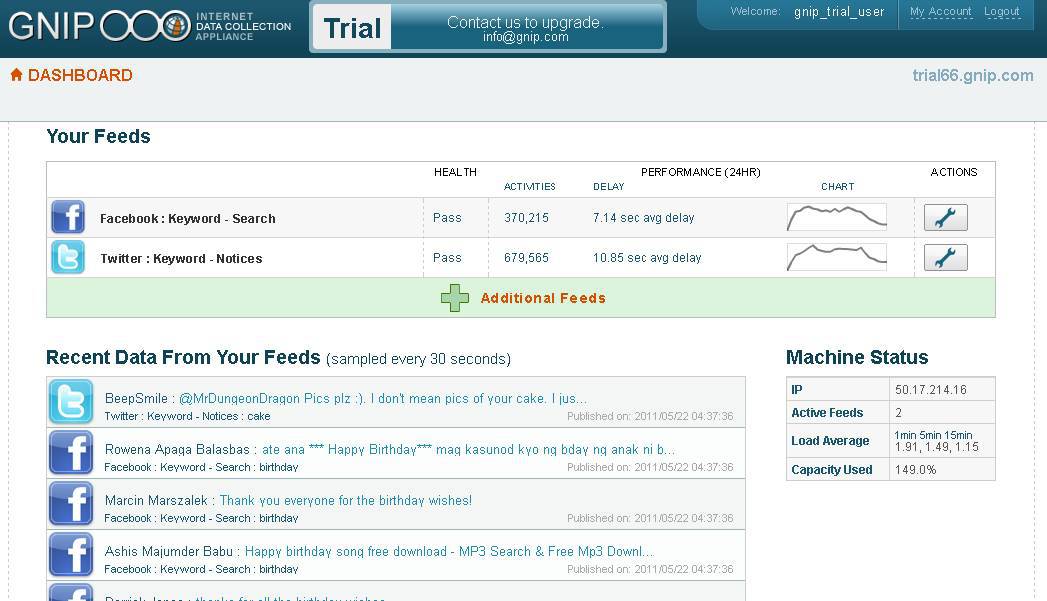Click 'Twitter : Keyword - Notices : cake' source line
Viewport: 1047px width, 601px height.
pyautogui.click(x=187, y=416)
